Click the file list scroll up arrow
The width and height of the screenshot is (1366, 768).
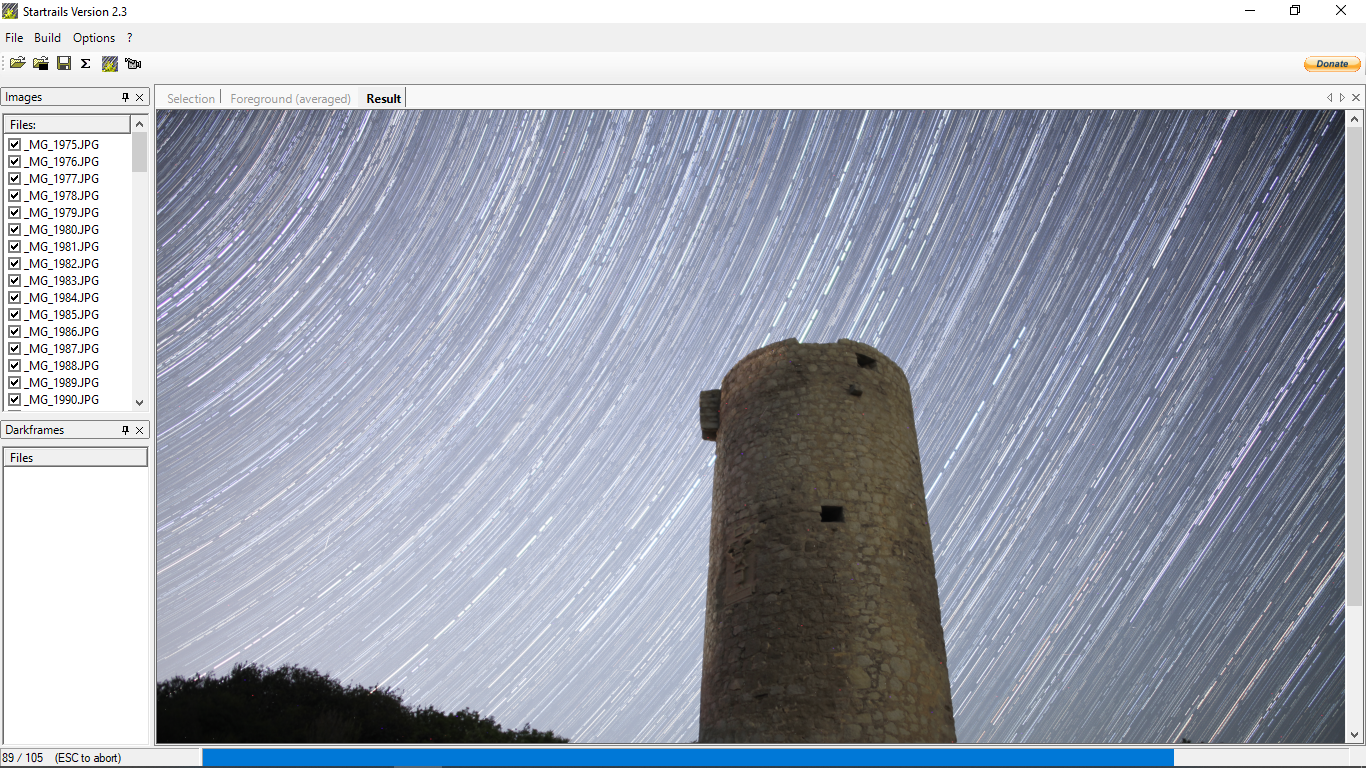pos(139,124)
